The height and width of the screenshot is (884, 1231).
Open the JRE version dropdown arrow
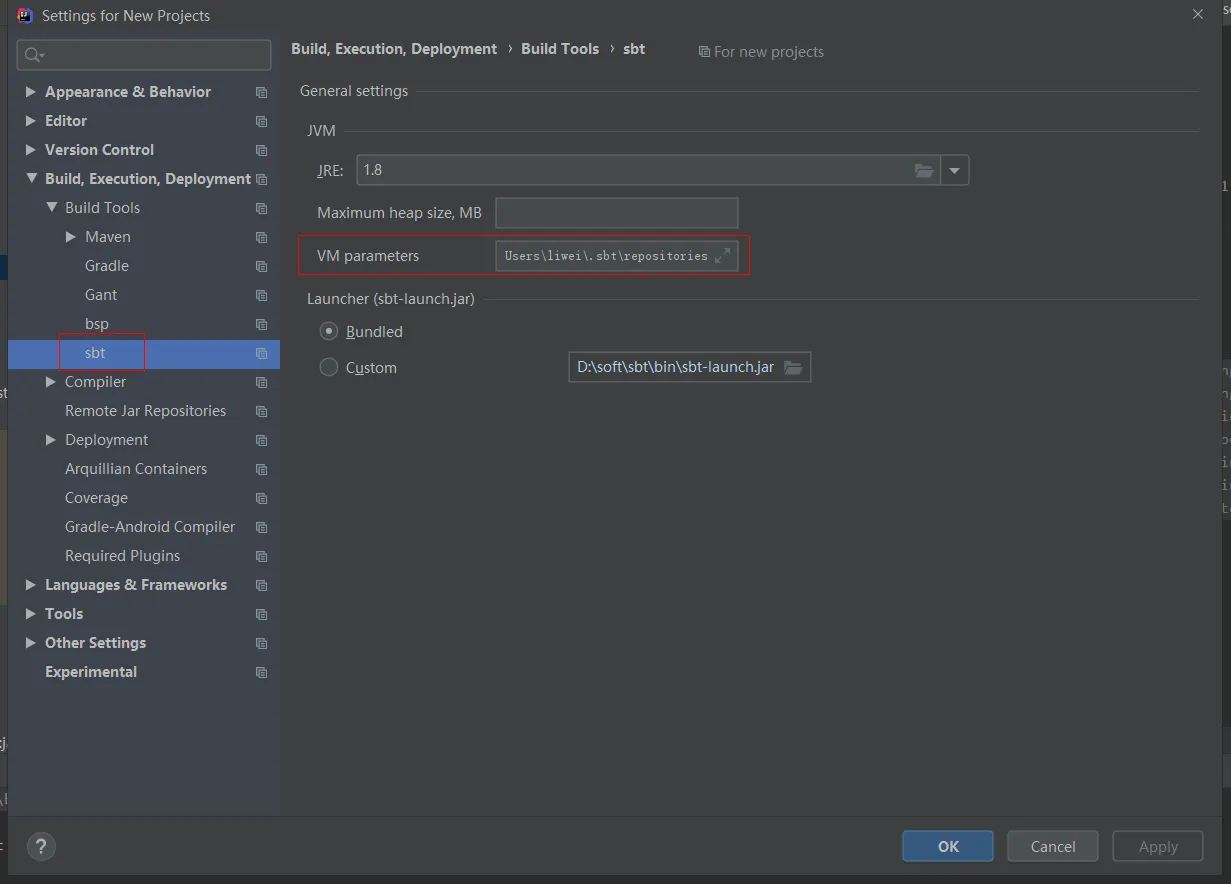click(x=954, y=171)
